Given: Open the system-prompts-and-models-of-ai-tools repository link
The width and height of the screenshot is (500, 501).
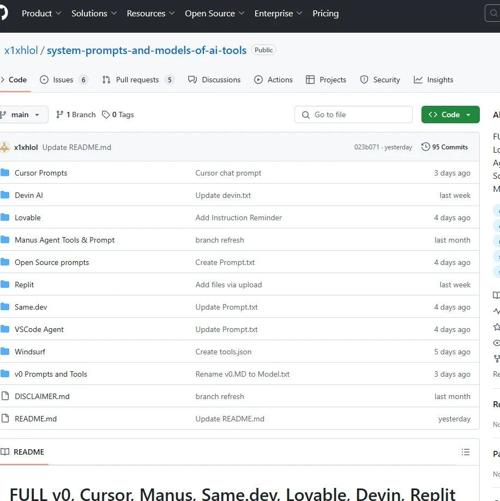Looking at the screenshot, I should [146, 50].
